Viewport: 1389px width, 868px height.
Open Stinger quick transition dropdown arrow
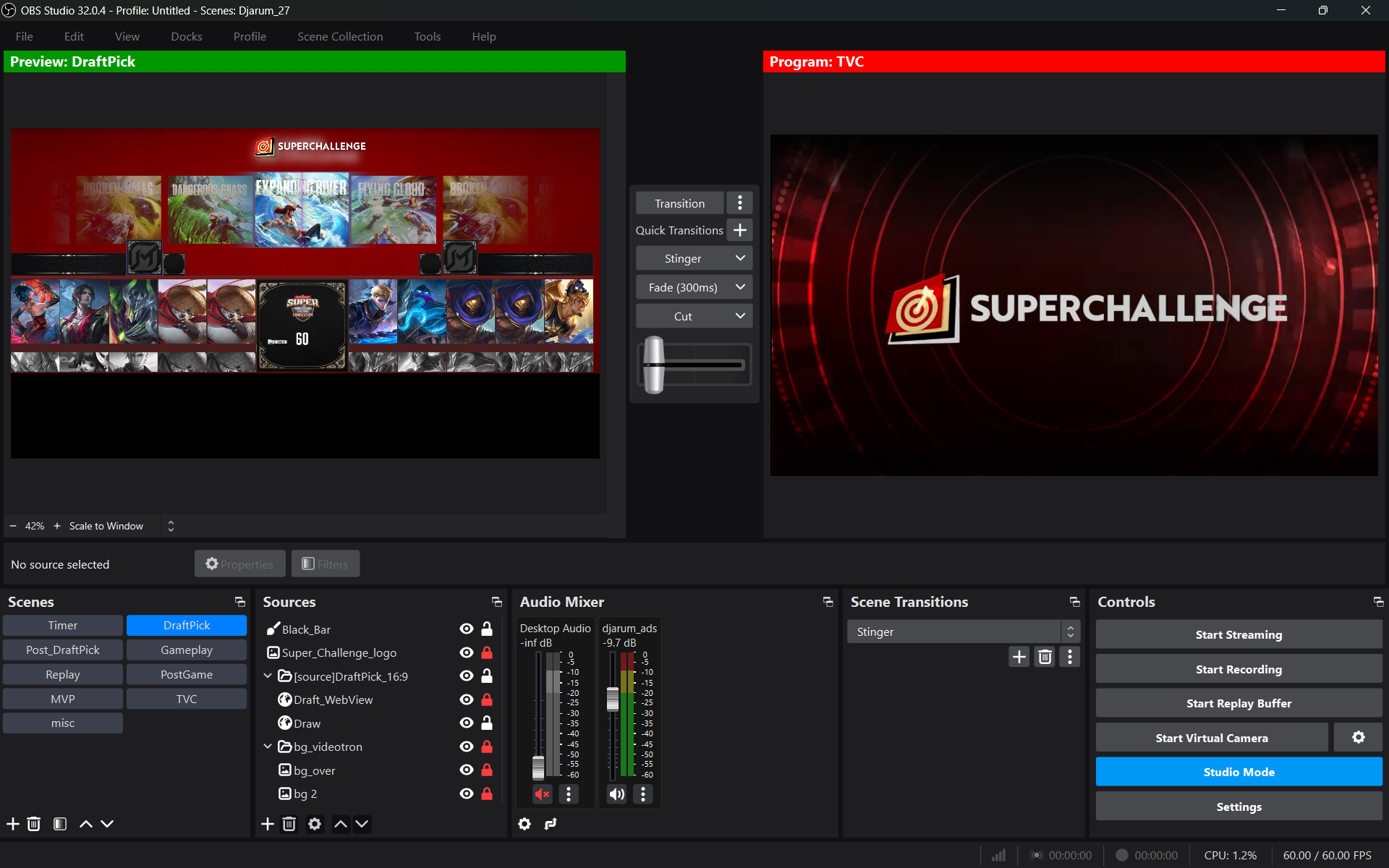click(x=740, y=258)
